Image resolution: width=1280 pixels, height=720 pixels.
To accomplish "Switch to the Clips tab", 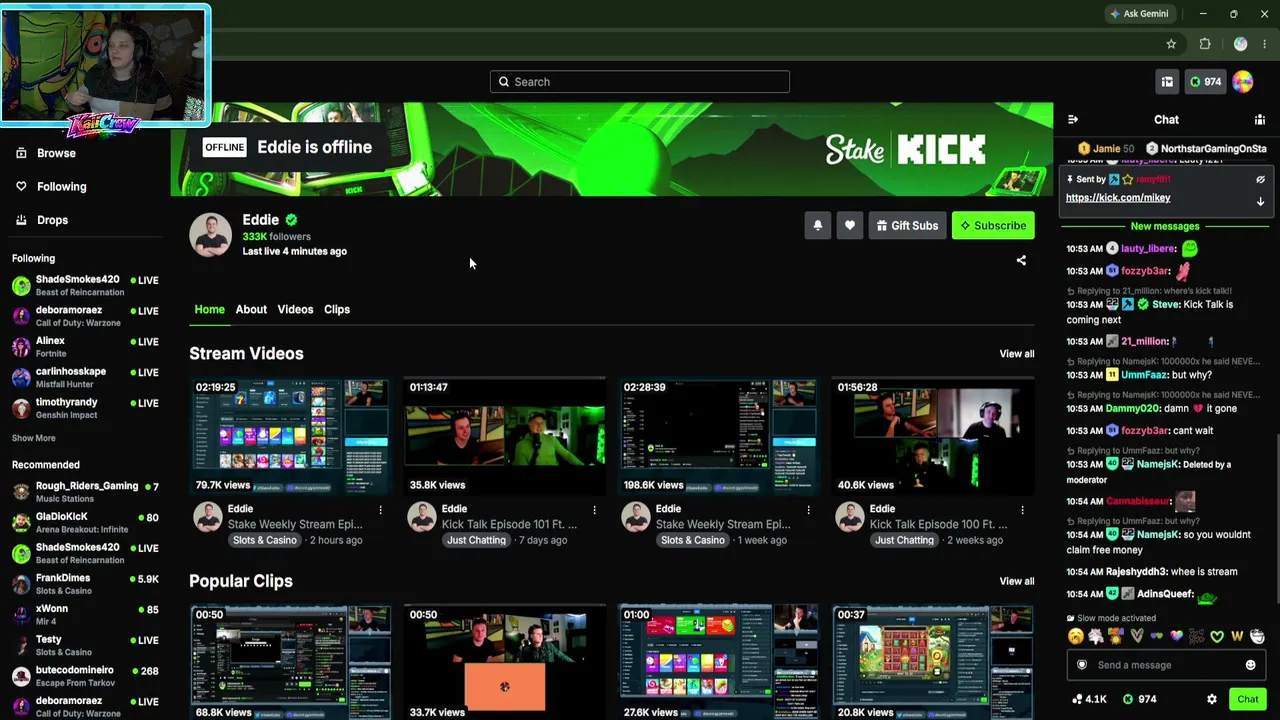I will pos(337,310).
